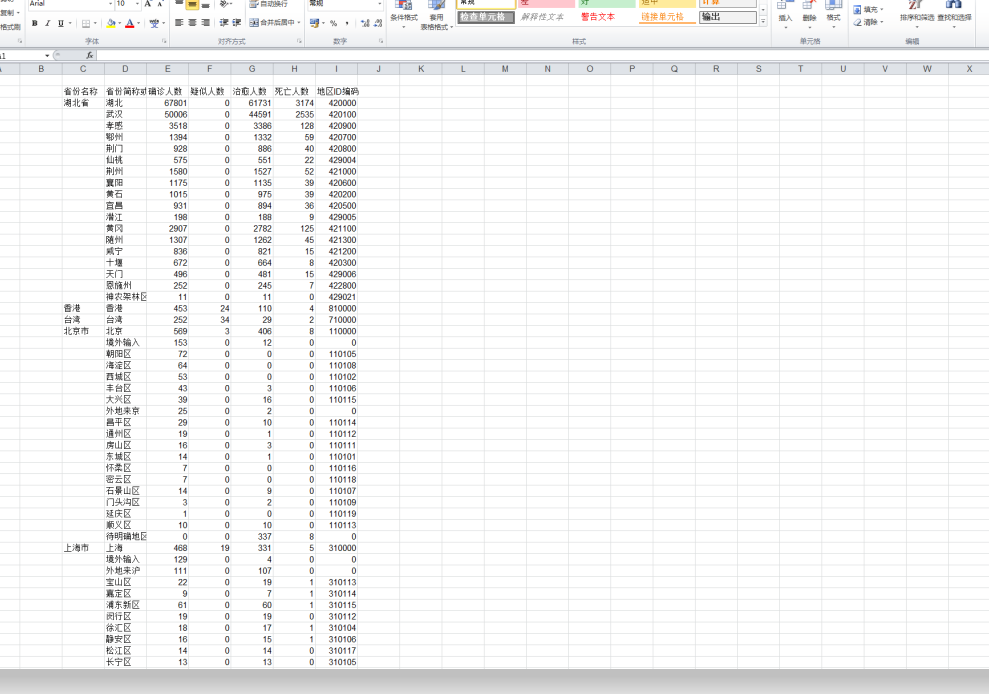This screenshot has height=694, width=989.
Task: Align text left
Action: point(179,23)
